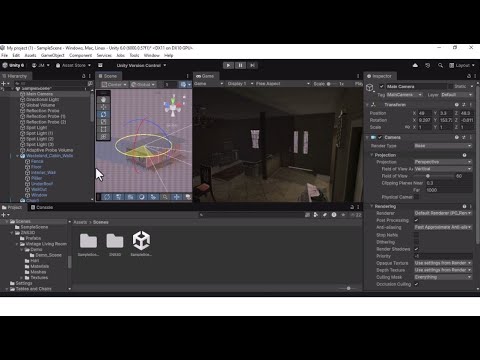Enable Dithering checkbox

click(416, 242)
